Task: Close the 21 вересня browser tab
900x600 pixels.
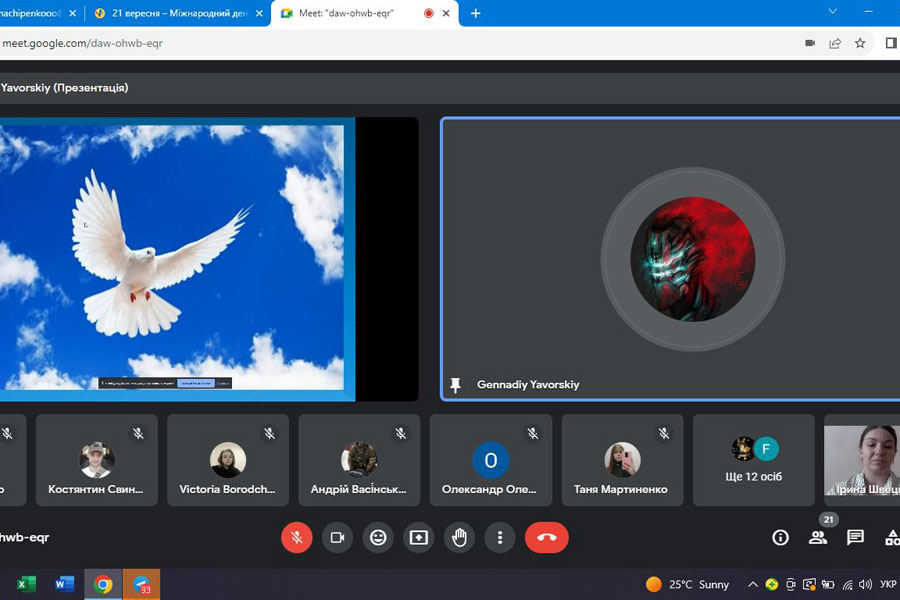Action: (259, 13)
